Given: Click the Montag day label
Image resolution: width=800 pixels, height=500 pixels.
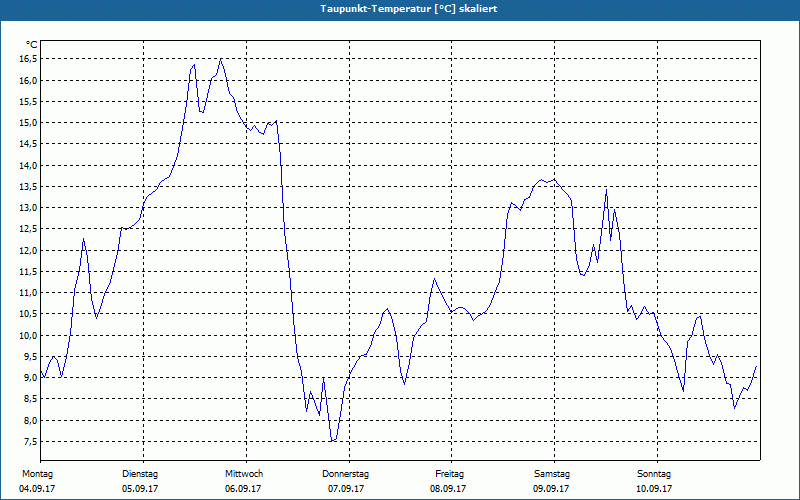Looking at the screenshot, I should click(37, 474).
